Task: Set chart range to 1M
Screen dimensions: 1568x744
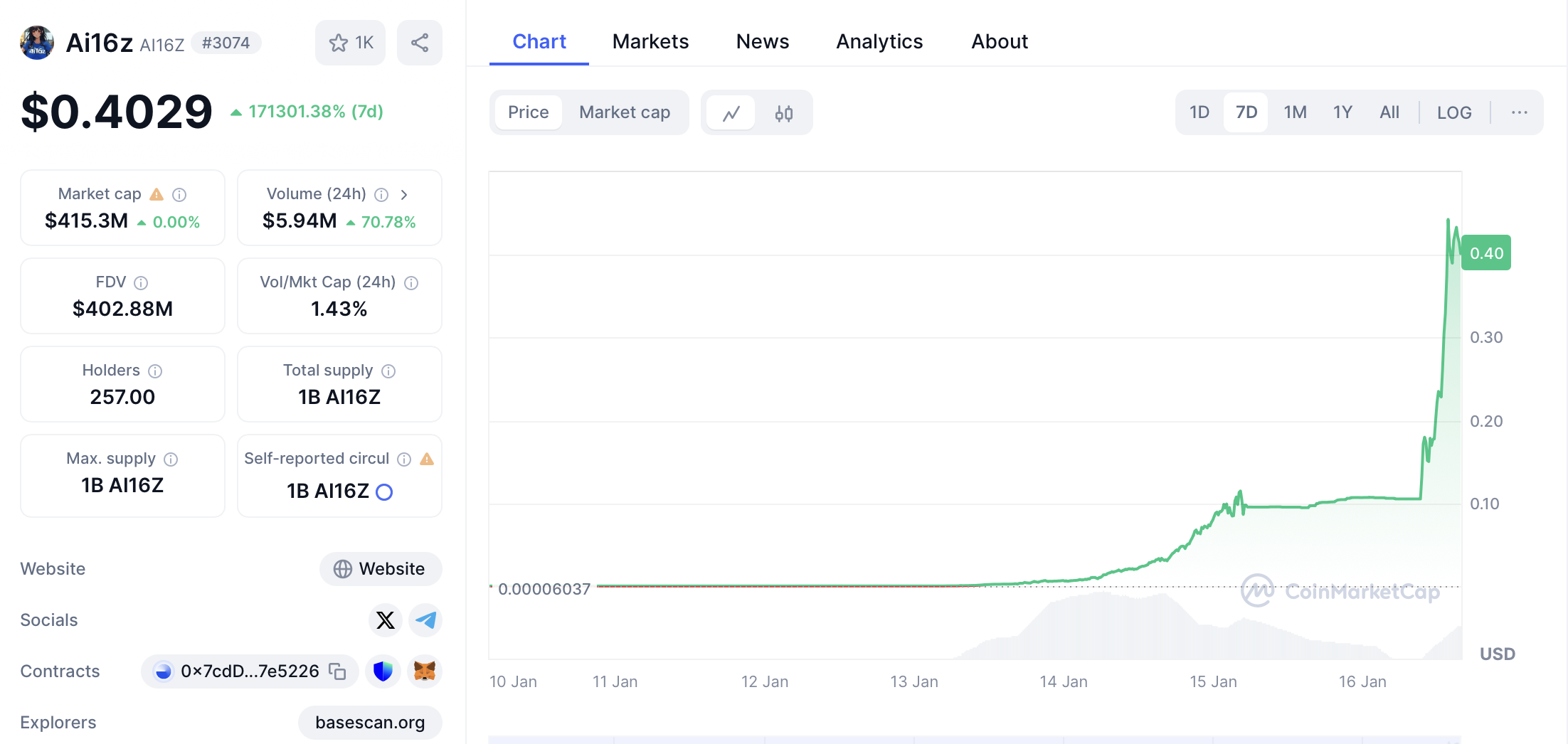Action: coord(1296,112)
